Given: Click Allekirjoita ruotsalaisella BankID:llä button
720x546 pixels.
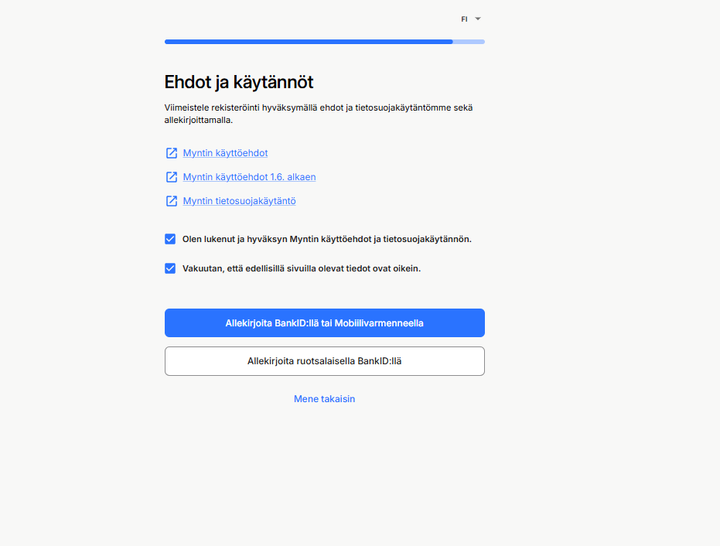Looking at the screenshot, I should [325, 361].
